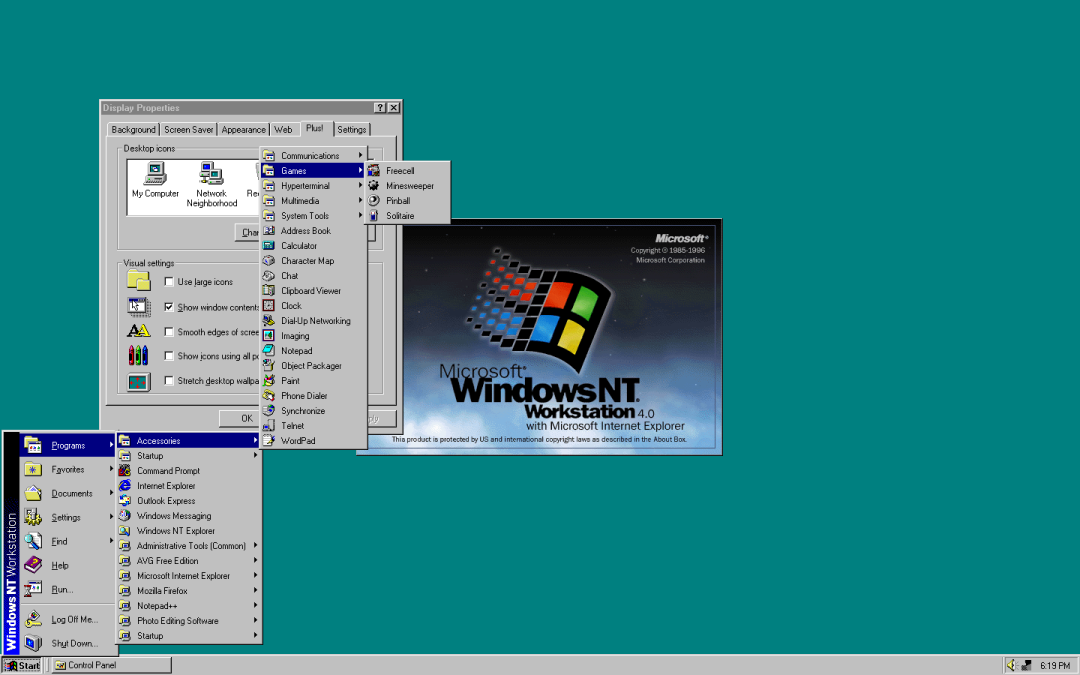Start Internet Explorer from the Programs menu
The height and width of the screenshot is (675, 1080).
pyautogui.click(x=168, y=485)
